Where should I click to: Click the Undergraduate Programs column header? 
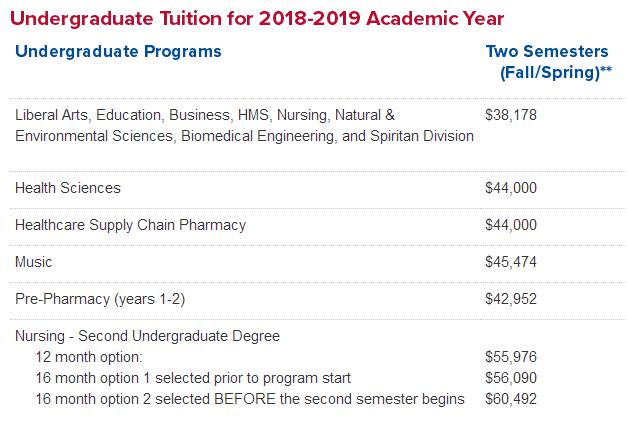pos(118,51)
